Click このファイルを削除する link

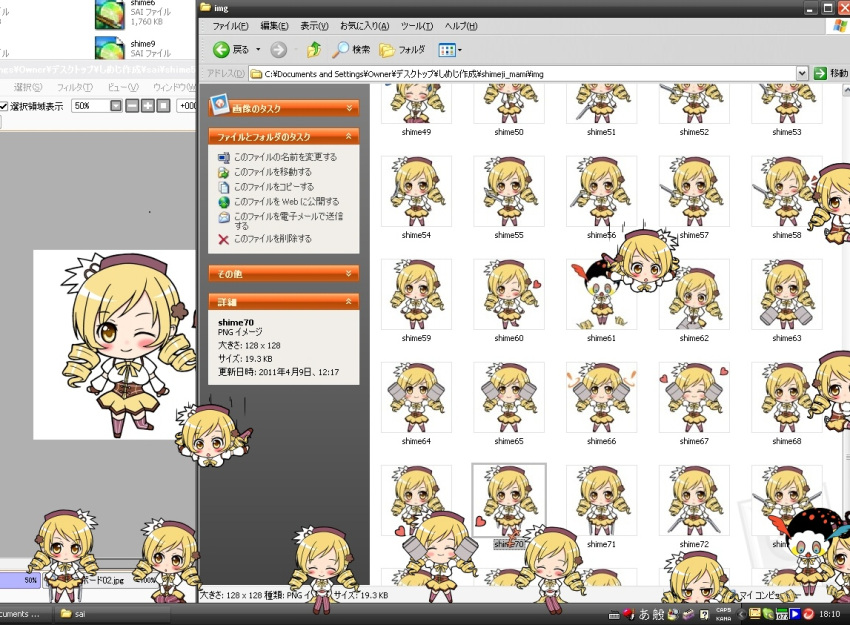pyautogui.click(x=273, y=239)
